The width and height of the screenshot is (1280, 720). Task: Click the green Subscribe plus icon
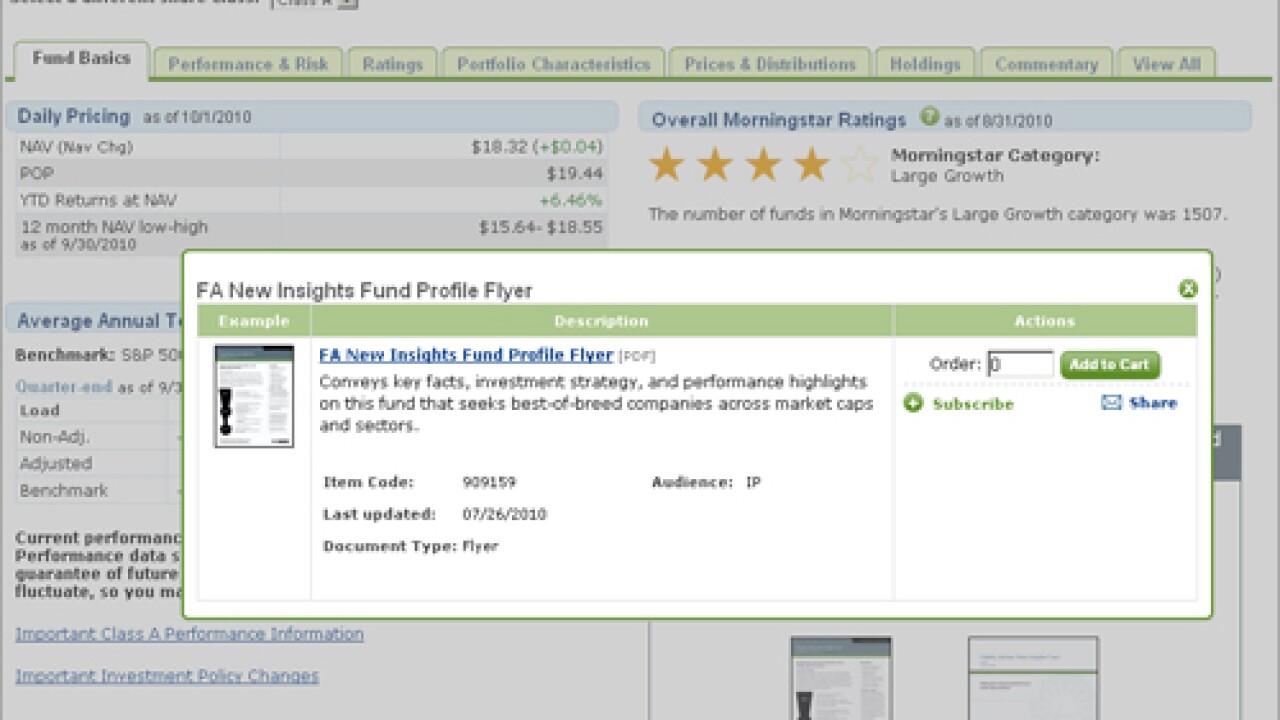pyautogui.click(x=913, y=403)
